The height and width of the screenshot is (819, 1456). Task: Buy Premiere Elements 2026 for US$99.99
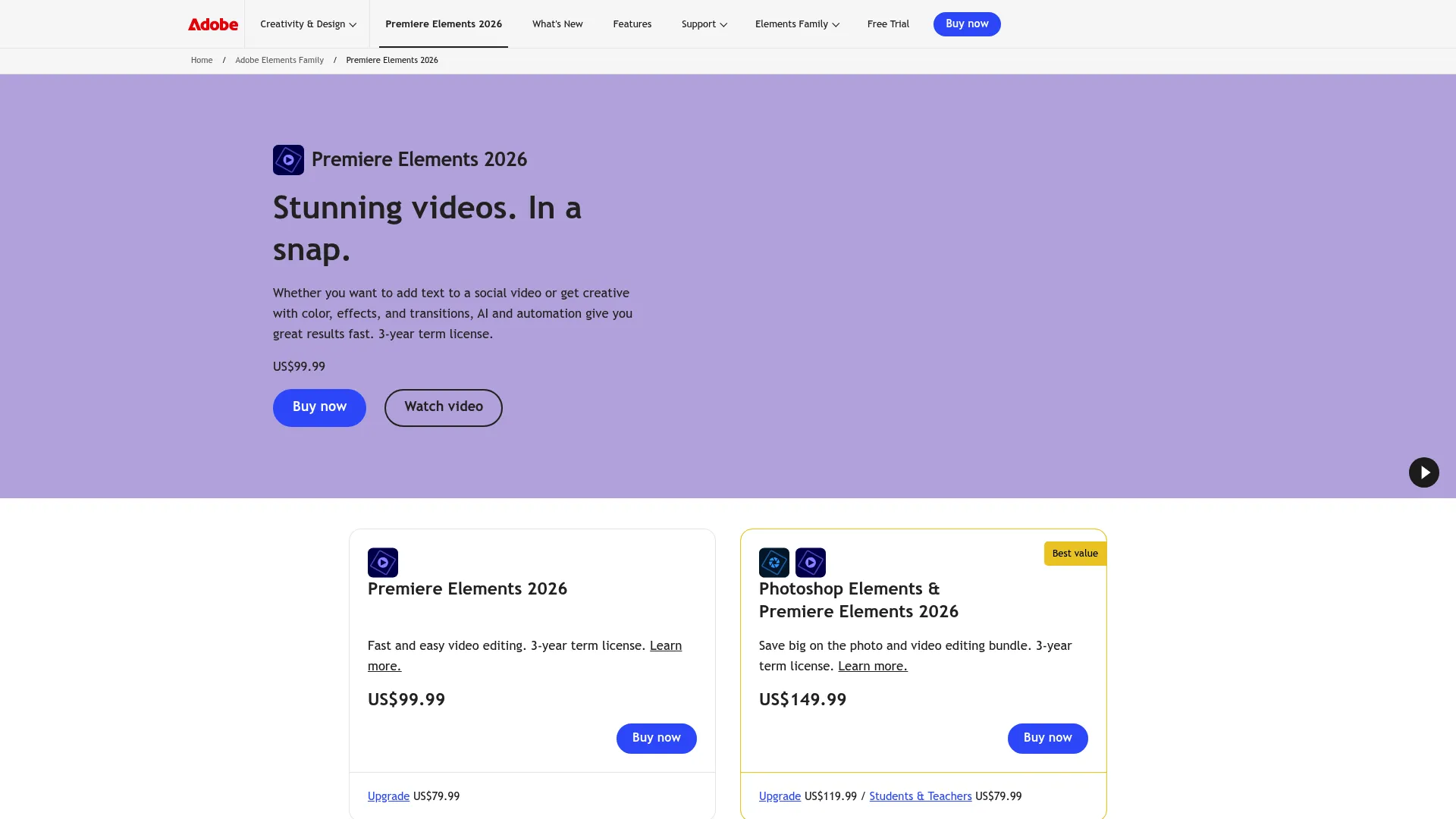coord(656,738)
